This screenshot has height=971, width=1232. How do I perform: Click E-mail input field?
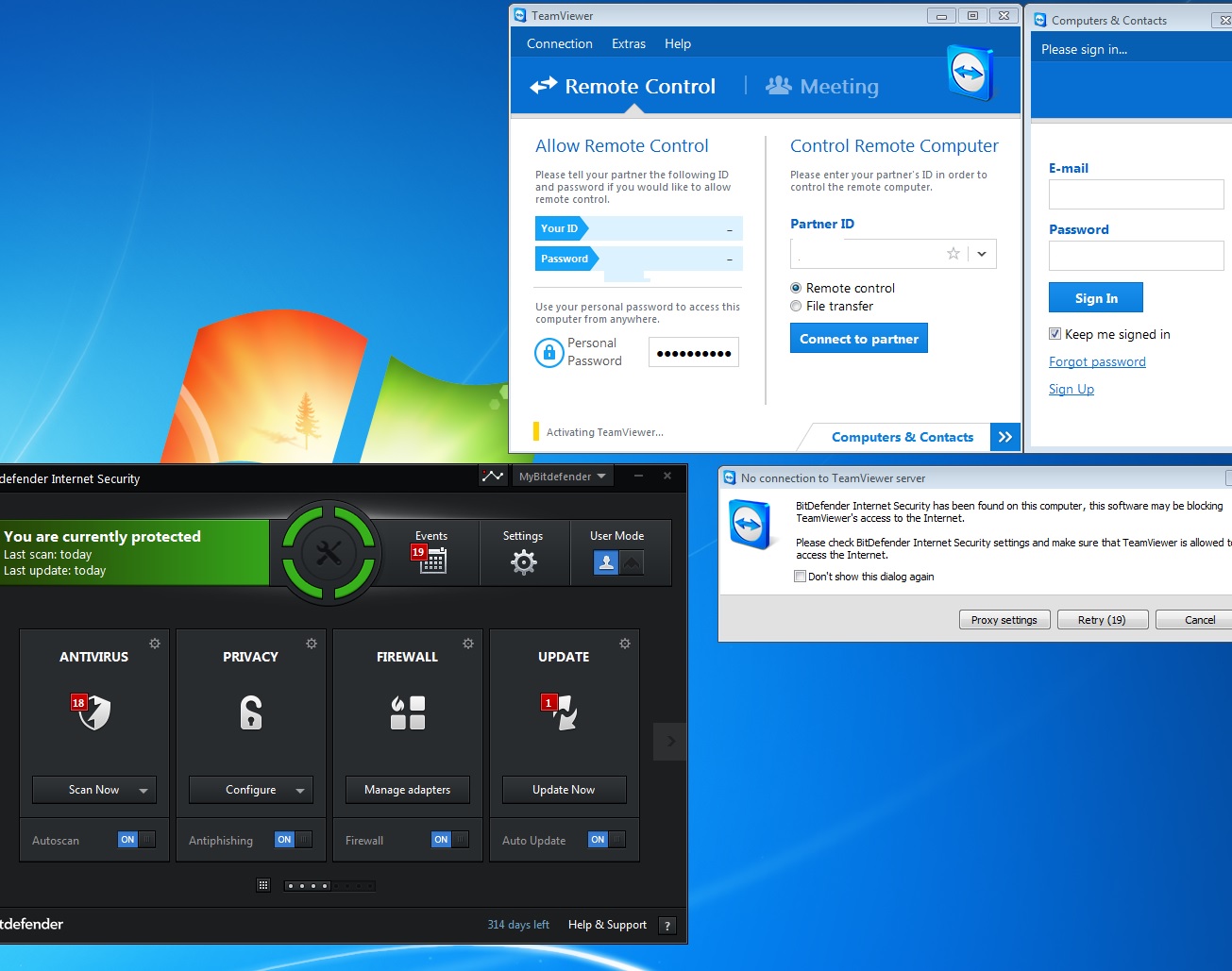point(1136,194)
